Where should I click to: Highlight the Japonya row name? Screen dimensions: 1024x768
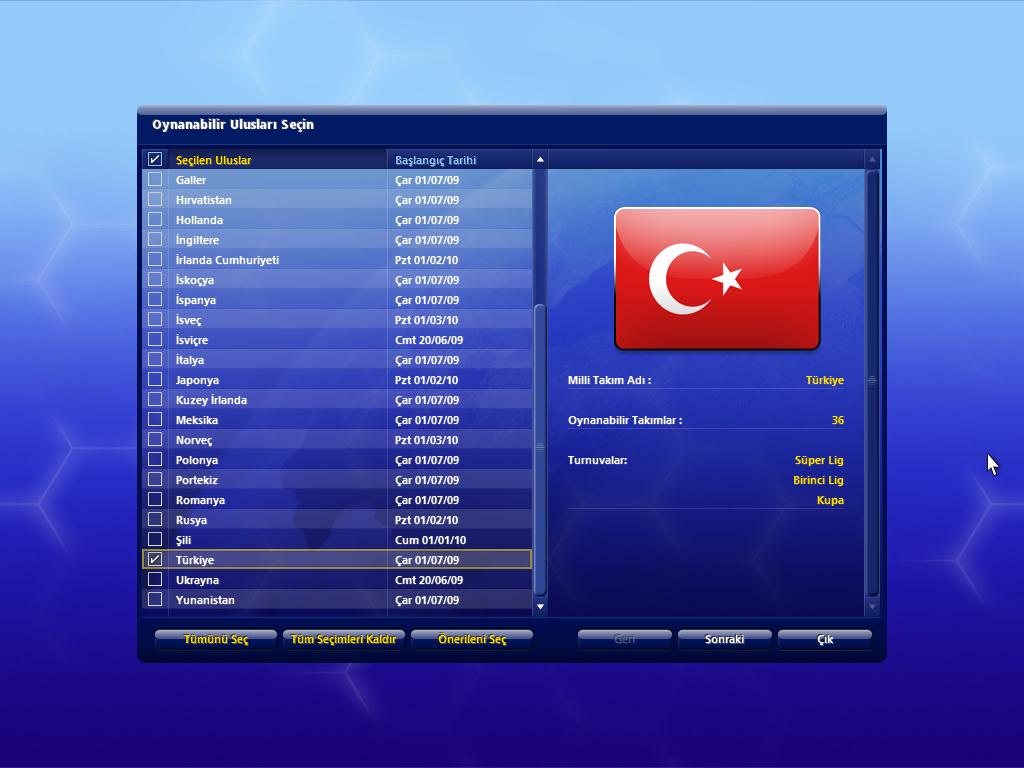(197, 380)
